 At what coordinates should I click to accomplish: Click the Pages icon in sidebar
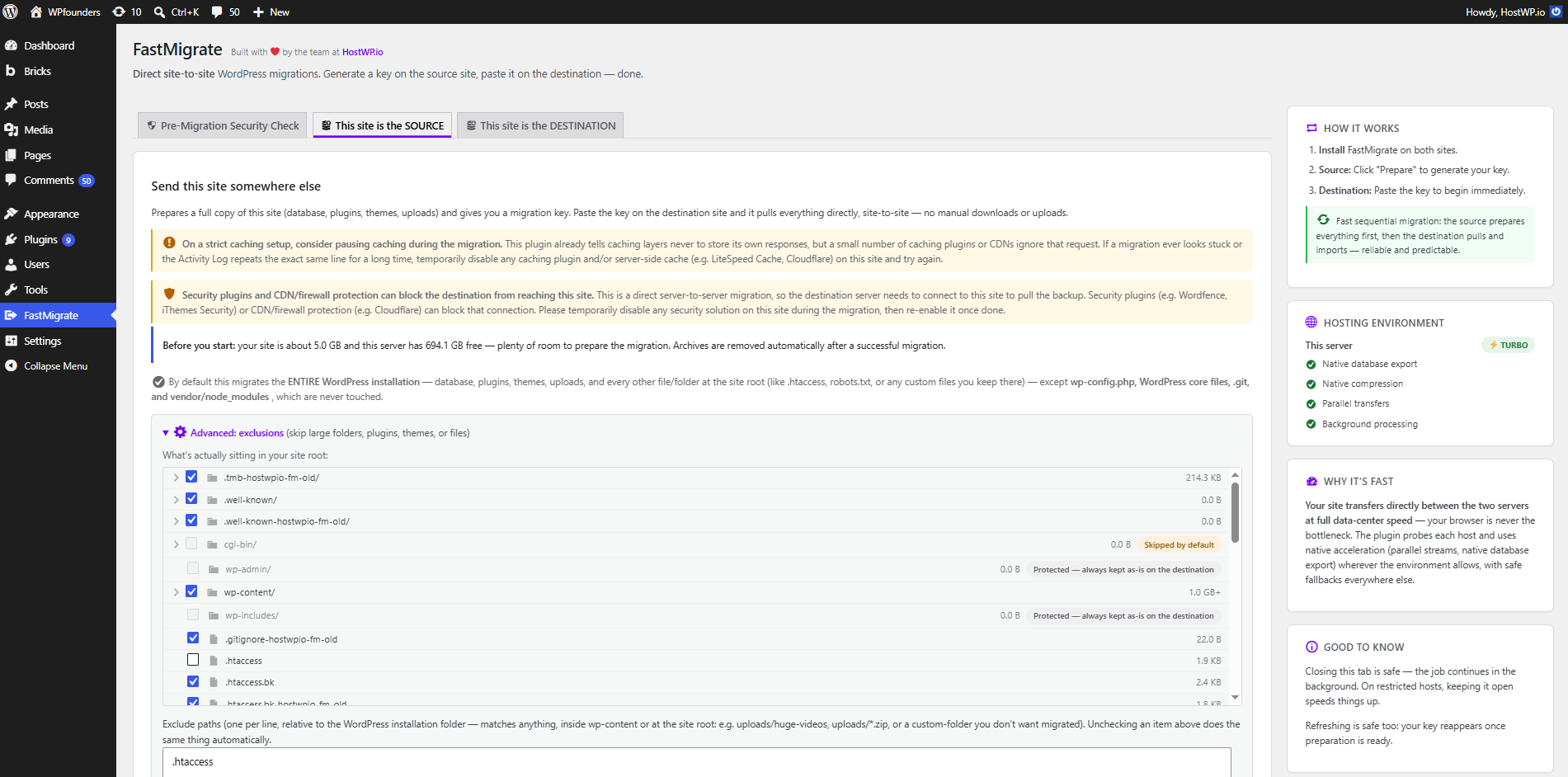click(x=11, y=155)
